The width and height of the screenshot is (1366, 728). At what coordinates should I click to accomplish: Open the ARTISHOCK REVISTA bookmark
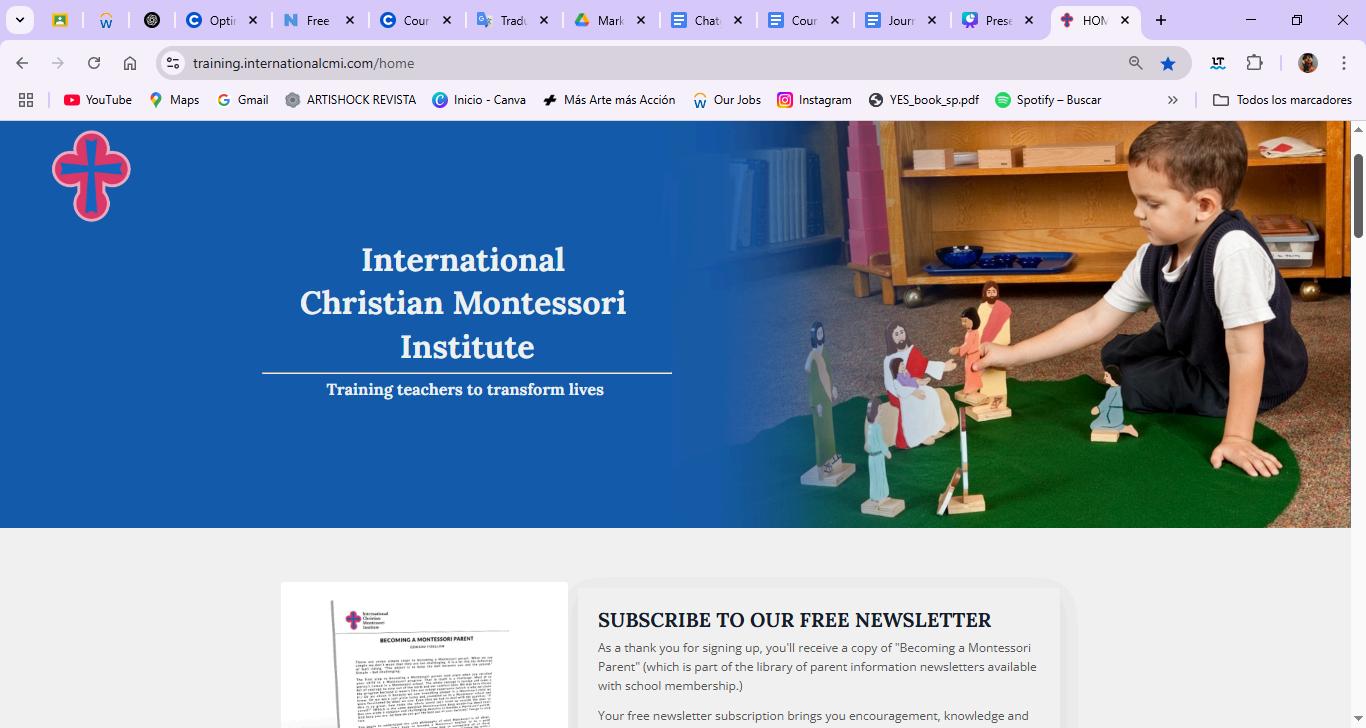click(350, 100)
